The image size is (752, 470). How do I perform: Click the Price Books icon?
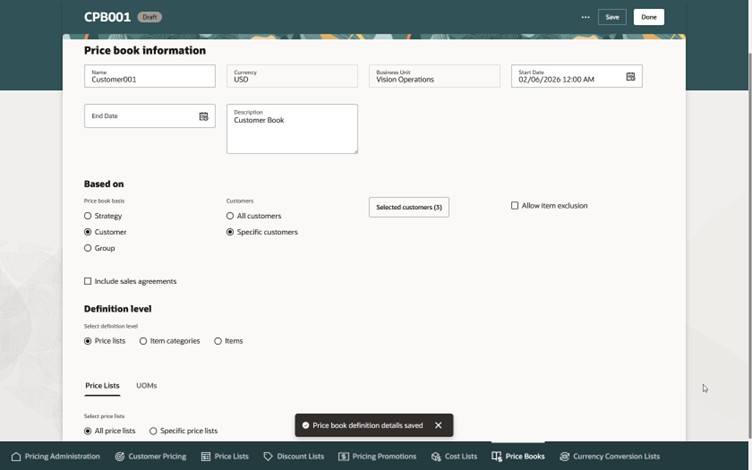click(496, 457)
